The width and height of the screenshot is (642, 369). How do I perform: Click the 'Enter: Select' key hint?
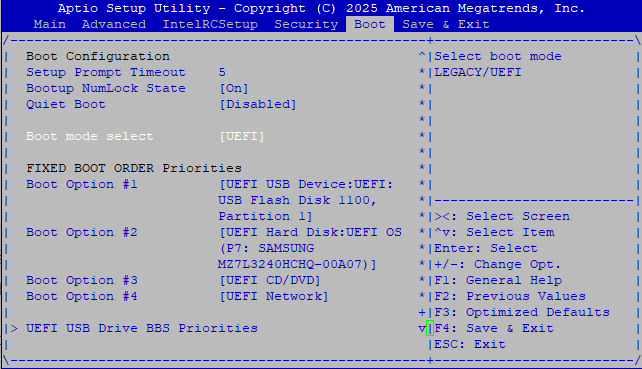pos(486,248)
